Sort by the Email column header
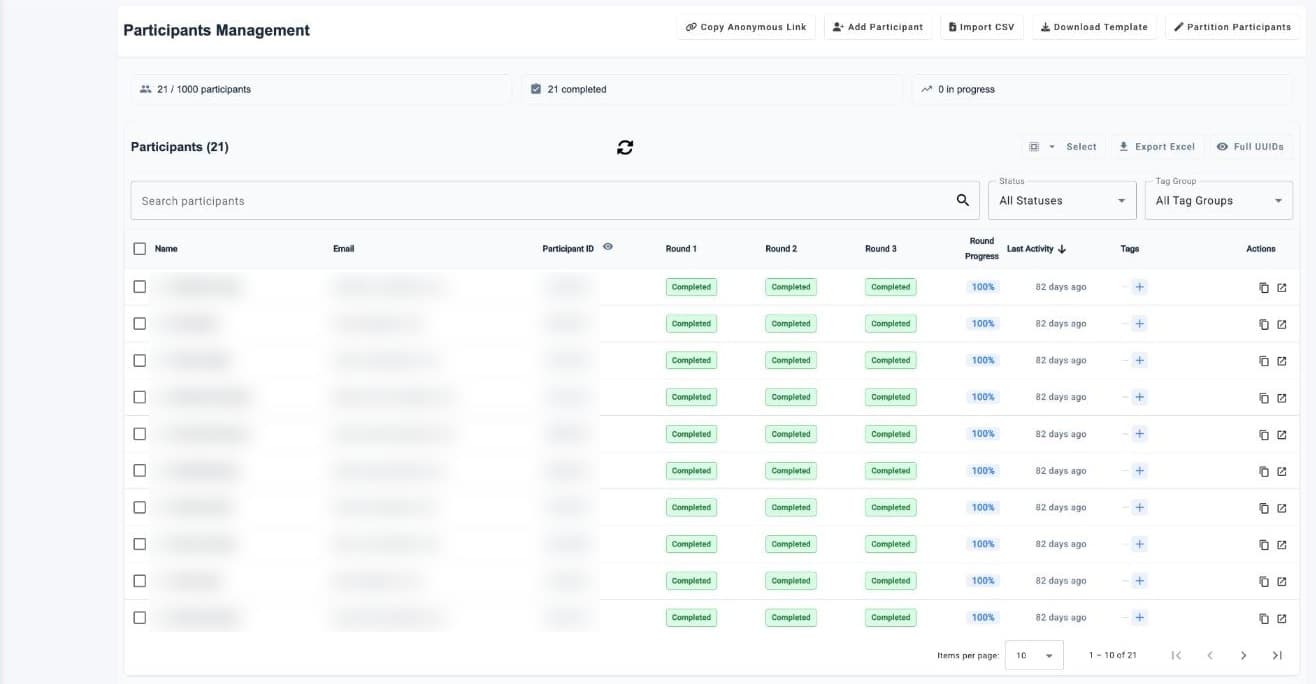The width and height of the screenshot is (1316, 684). click(343, 249)
